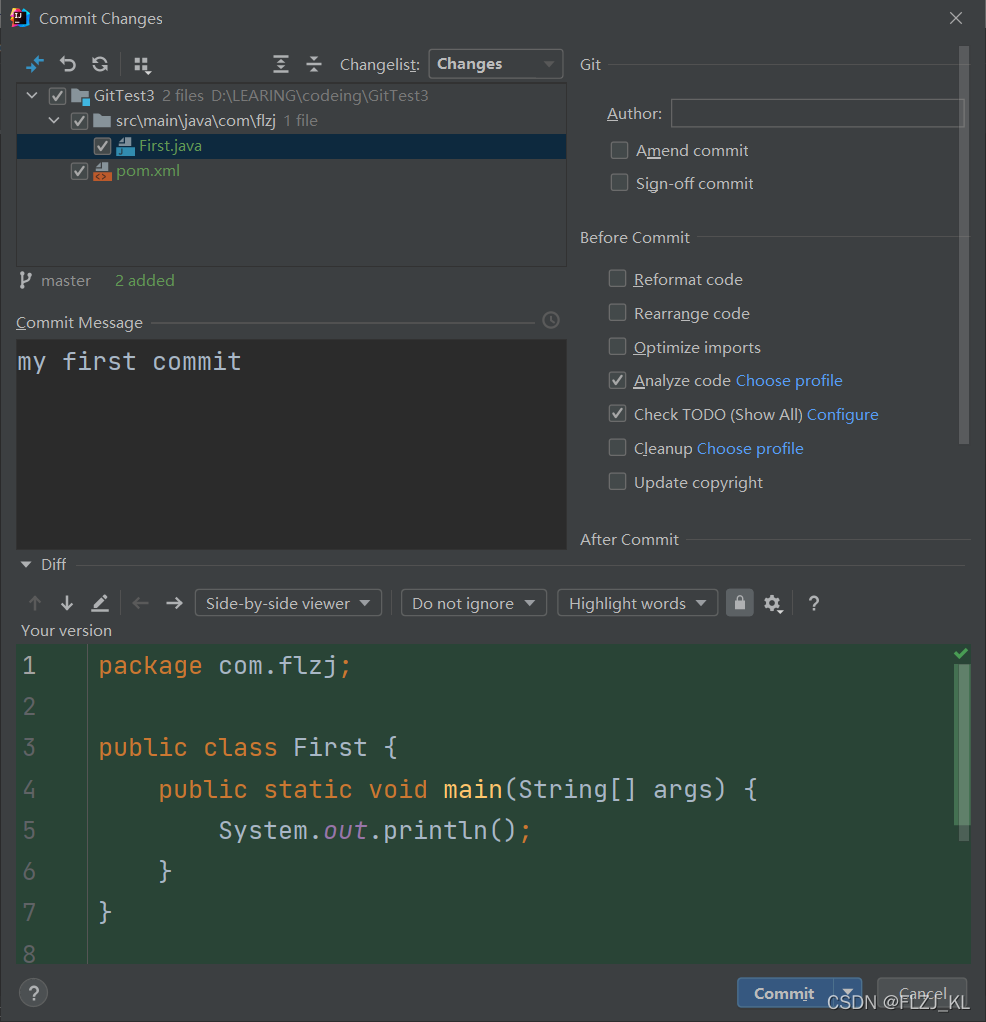Click in the Author input field
Screen dimensions: 986x1022
[817, 113]
